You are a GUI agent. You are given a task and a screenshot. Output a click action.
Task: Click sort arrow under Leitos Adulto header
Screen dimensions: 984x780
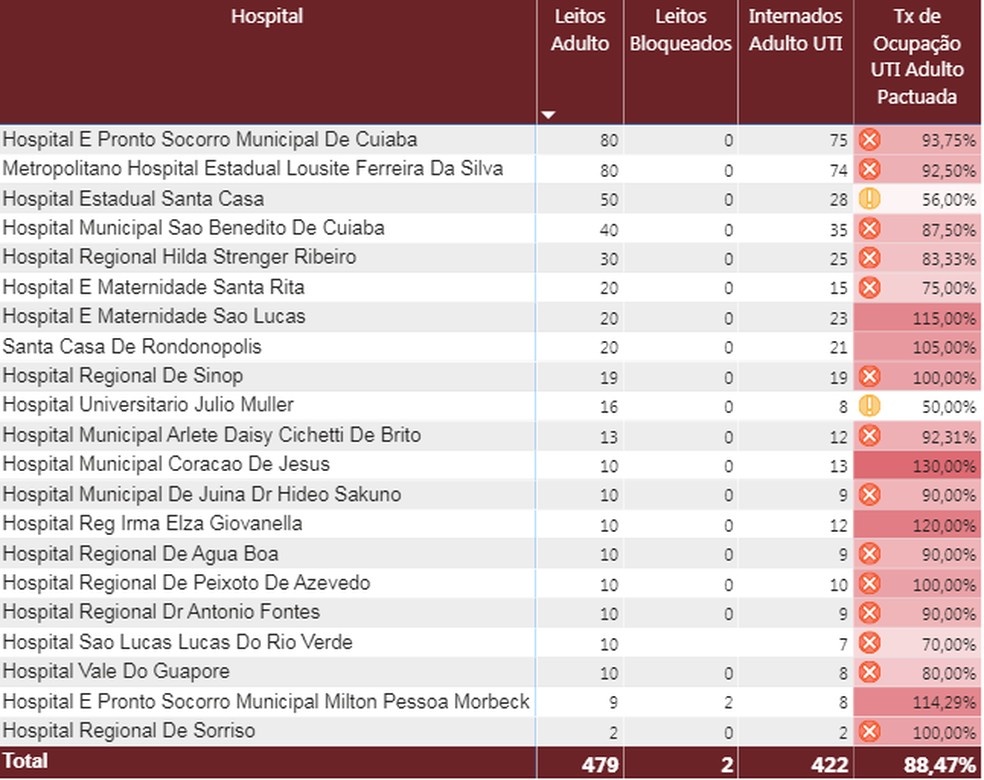548,115
